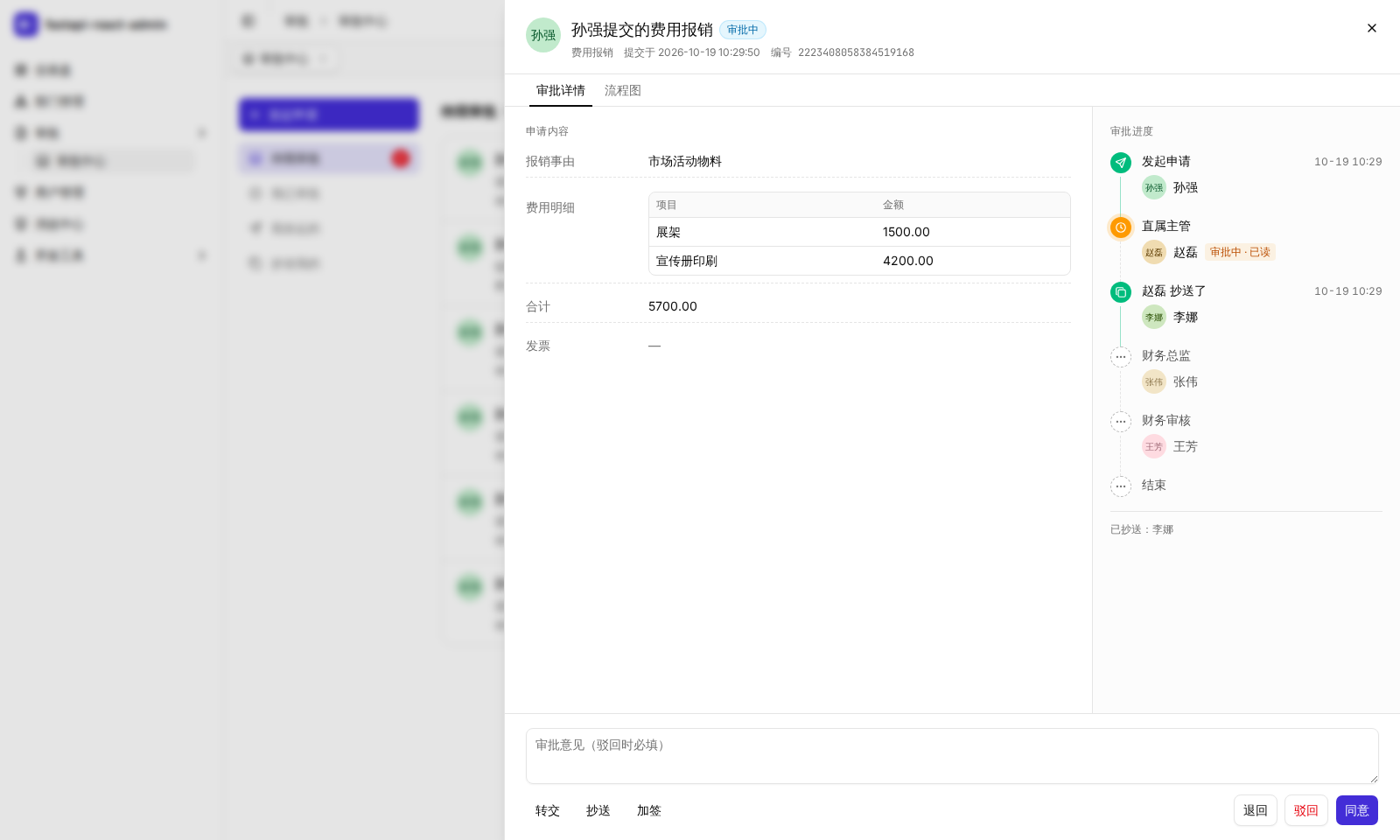
Task: Click the submit time 2026-10-19 10:29:50
Action: click(x=709, y=52)
